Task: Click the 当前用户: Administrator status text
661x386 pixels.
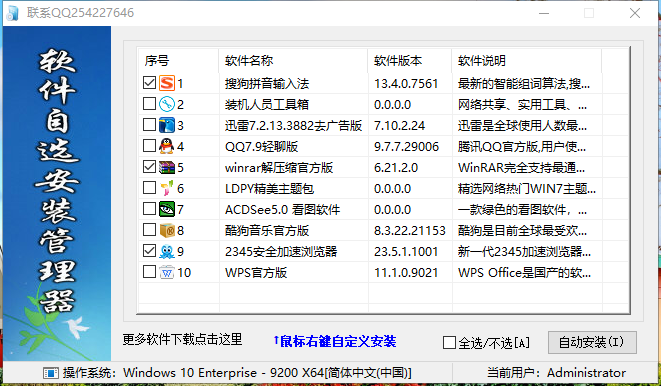Action: coord(556,373)
